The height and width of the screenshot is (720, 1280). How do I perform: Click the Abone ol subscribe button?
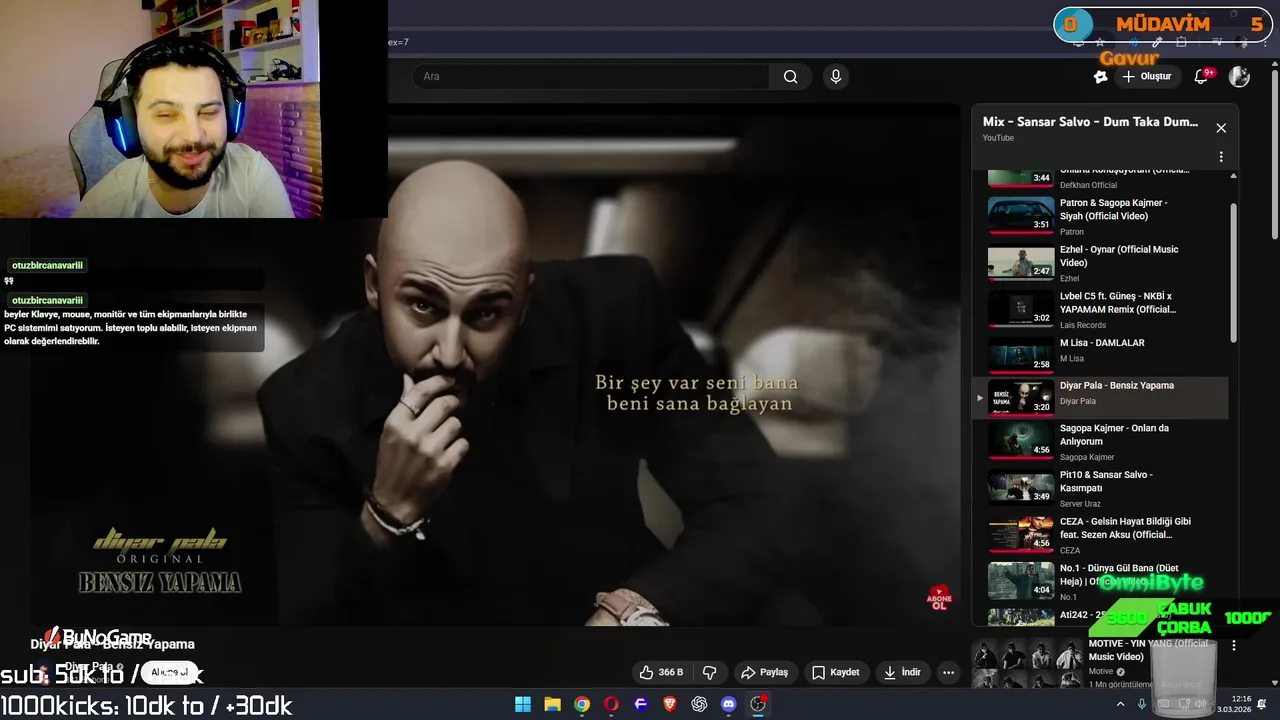(x=169, y=672)
